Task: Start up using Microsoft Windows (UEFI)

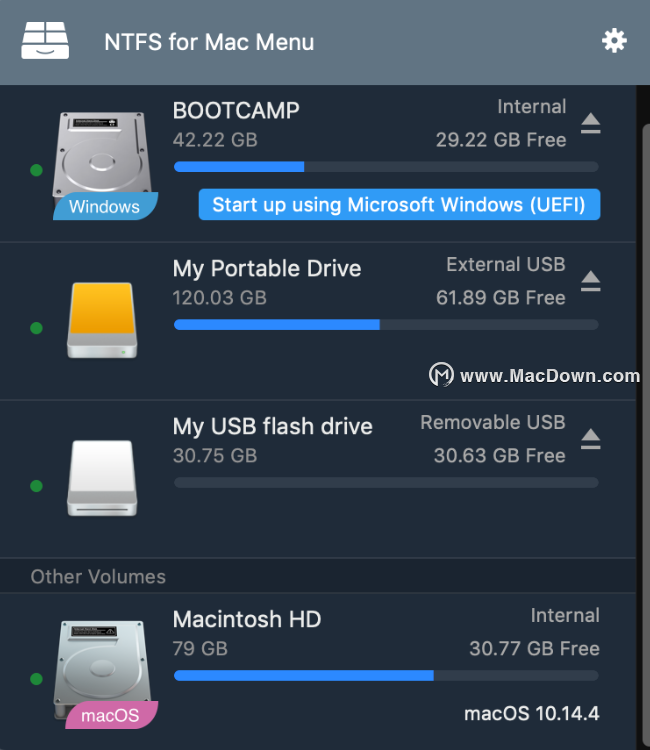Action: click(x=399, y=204)
